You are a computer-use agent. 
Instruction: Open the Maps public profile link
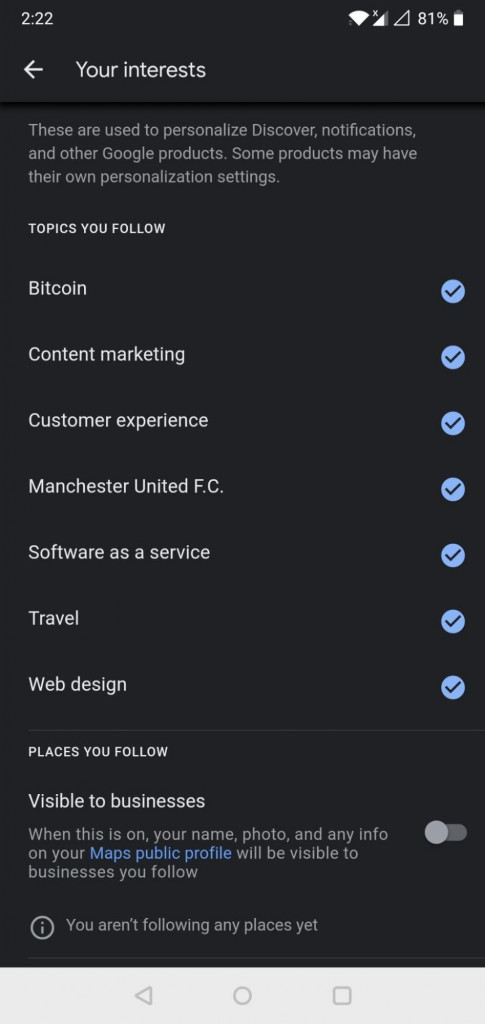point(161,853)
